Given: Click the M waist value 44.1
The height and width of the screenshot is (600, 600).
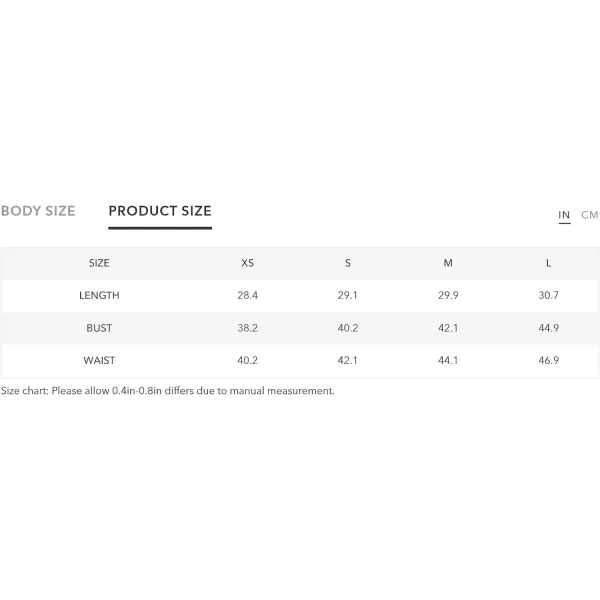Looking at the screenshot, I should click(x=448, y=360).
